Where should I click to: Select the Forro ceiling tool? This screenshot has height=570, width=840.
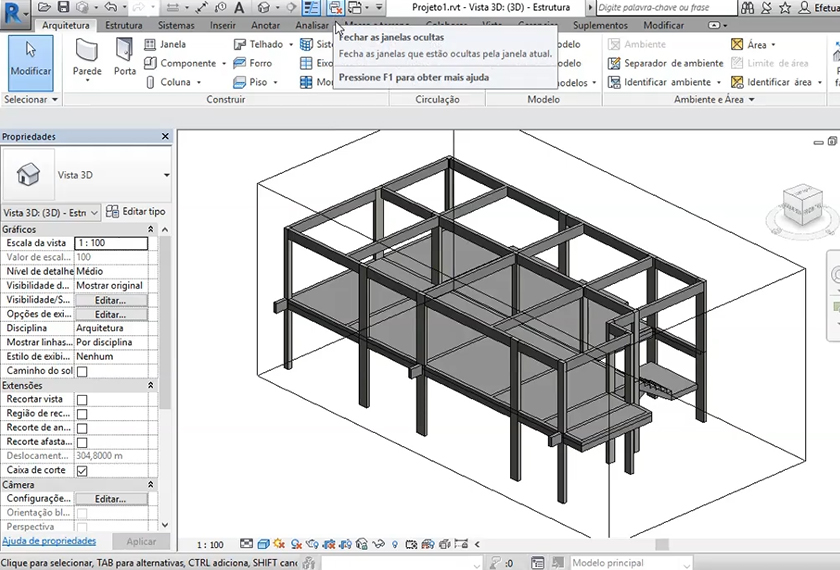[x=252, y=63]
